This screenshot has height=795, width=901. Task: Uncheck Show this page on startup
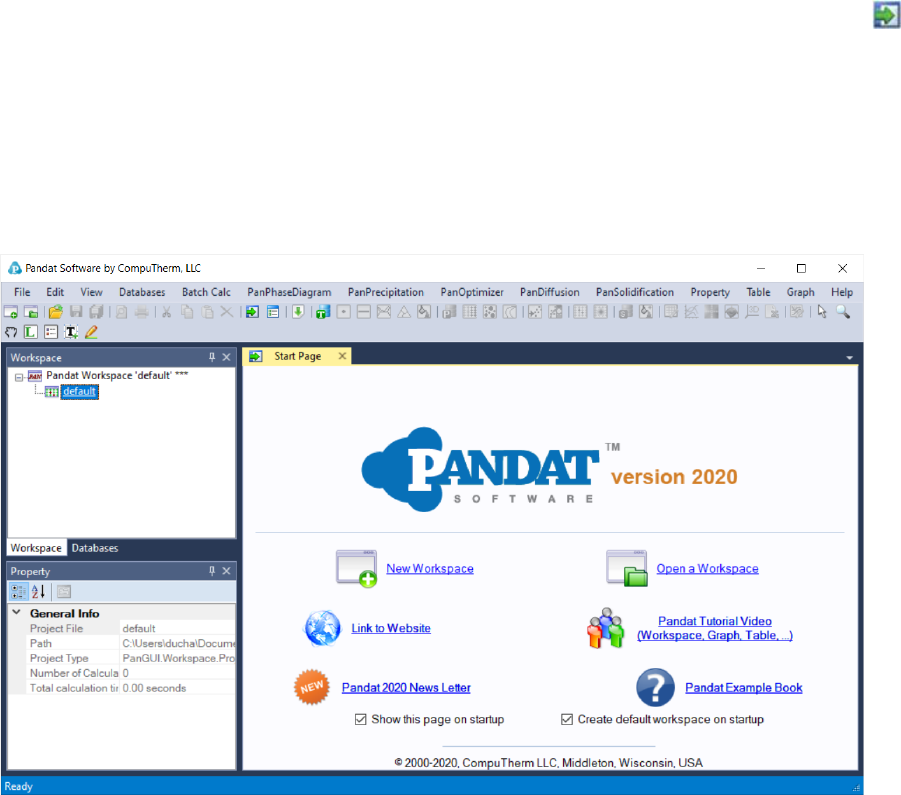(x=360, y=719)
